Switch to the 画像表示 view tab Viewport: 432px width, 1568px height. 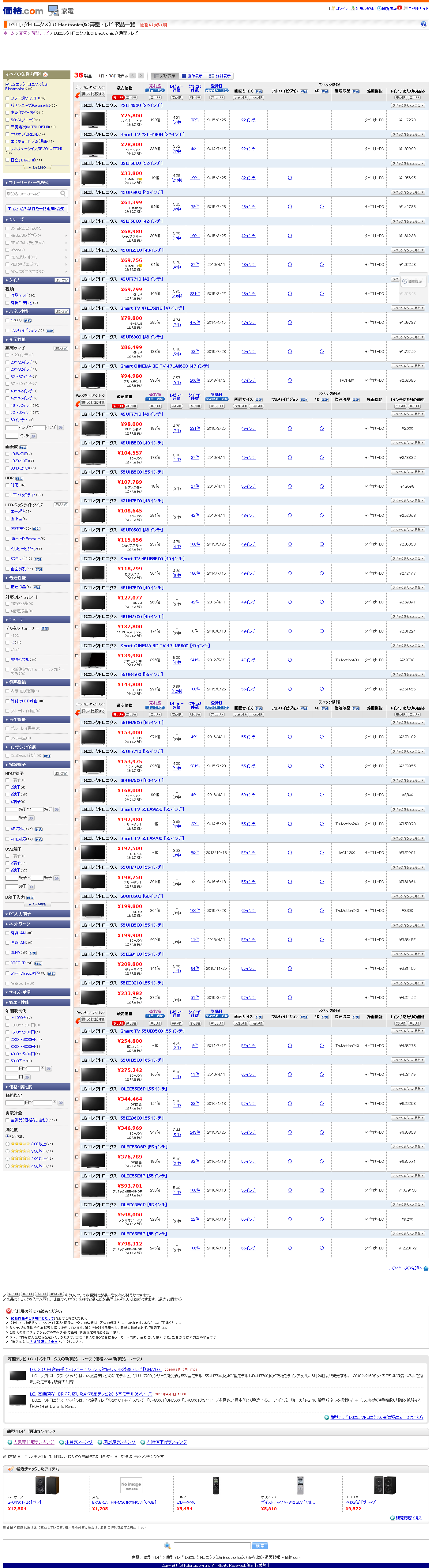tap(192, 76)
